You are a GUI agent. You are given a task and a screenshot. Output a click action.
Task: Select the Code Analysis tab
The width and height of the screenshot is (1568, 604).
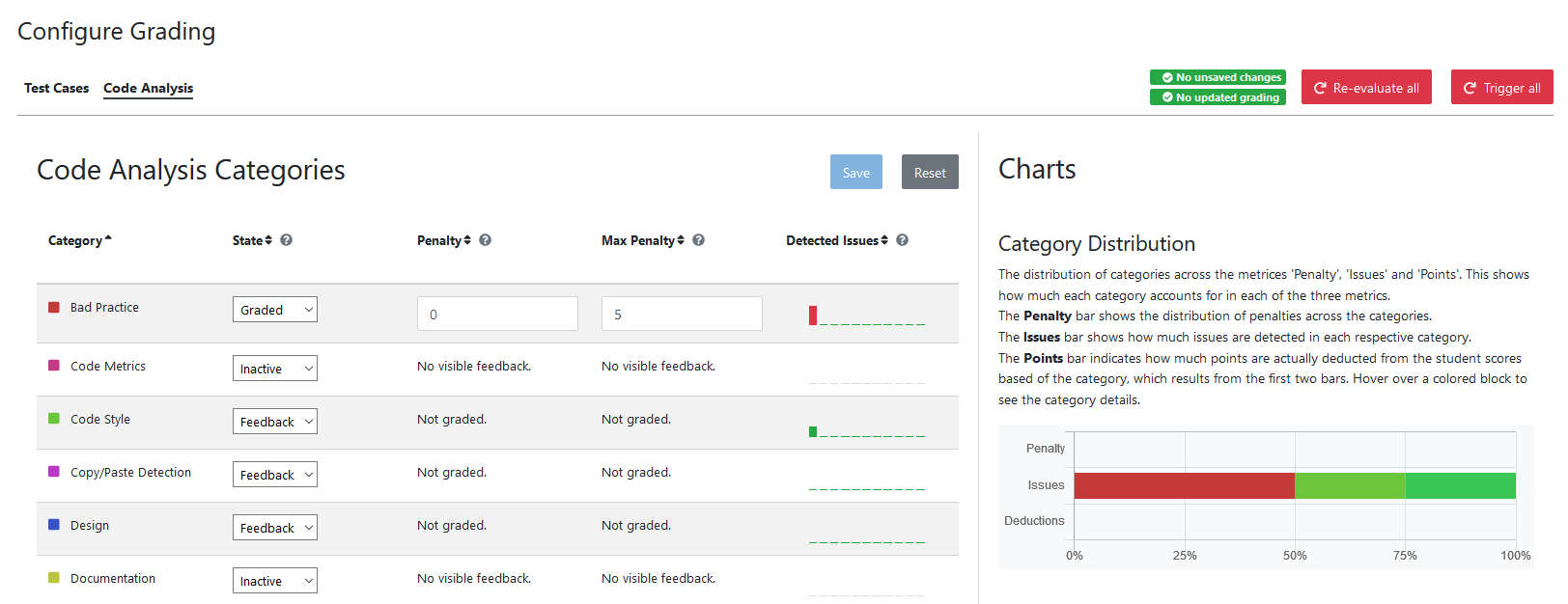click(148, 88)
